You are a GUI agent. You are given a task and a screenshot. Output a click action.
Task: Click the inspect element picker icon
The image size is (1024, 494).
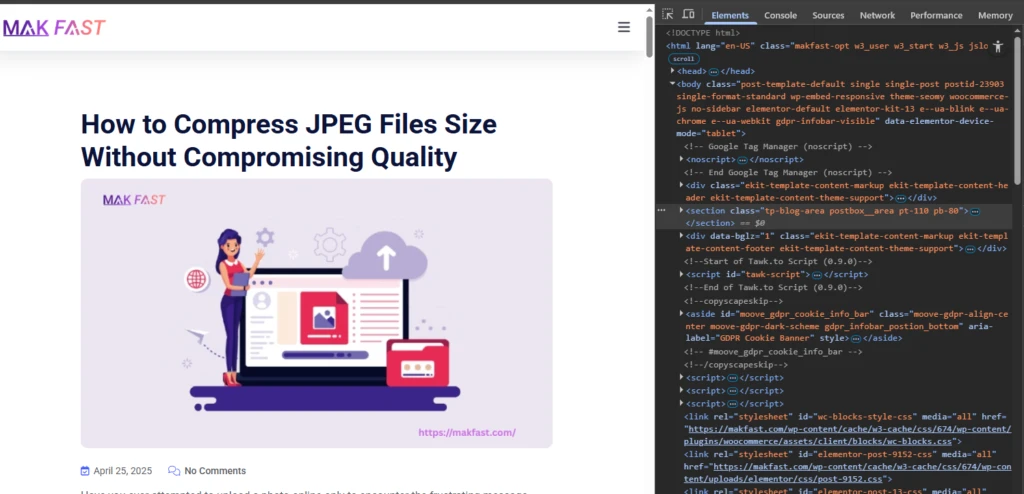click(667, 14)
